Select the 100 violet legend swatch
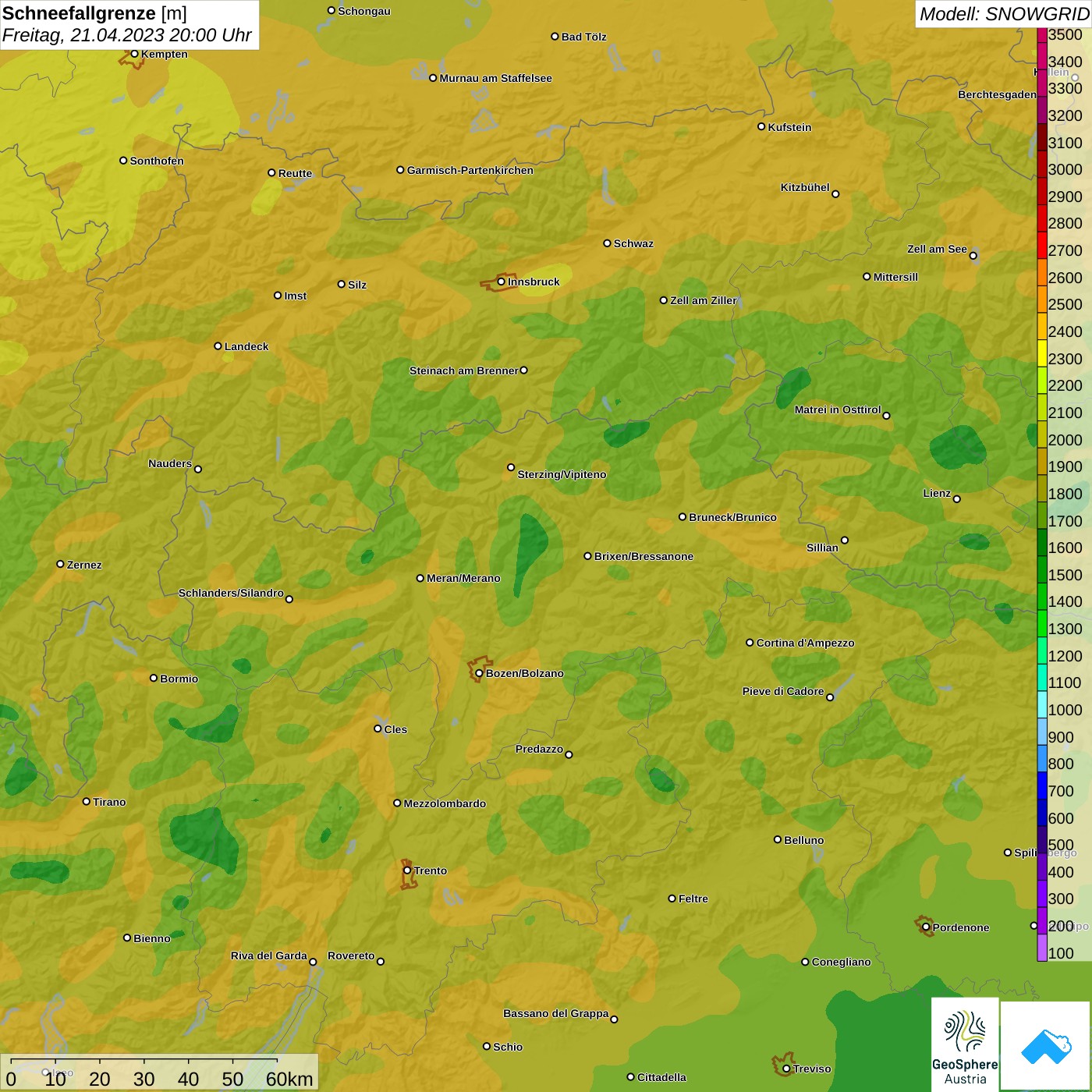 1042,948
